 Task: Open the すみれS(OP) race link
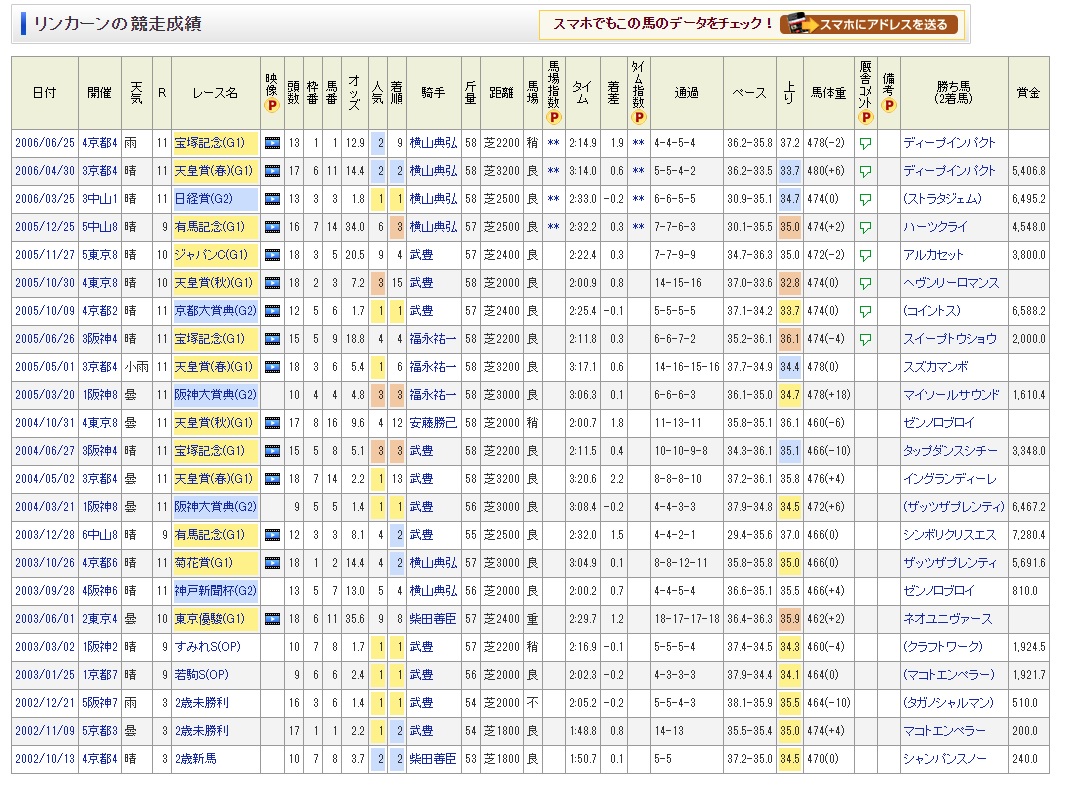208,647
